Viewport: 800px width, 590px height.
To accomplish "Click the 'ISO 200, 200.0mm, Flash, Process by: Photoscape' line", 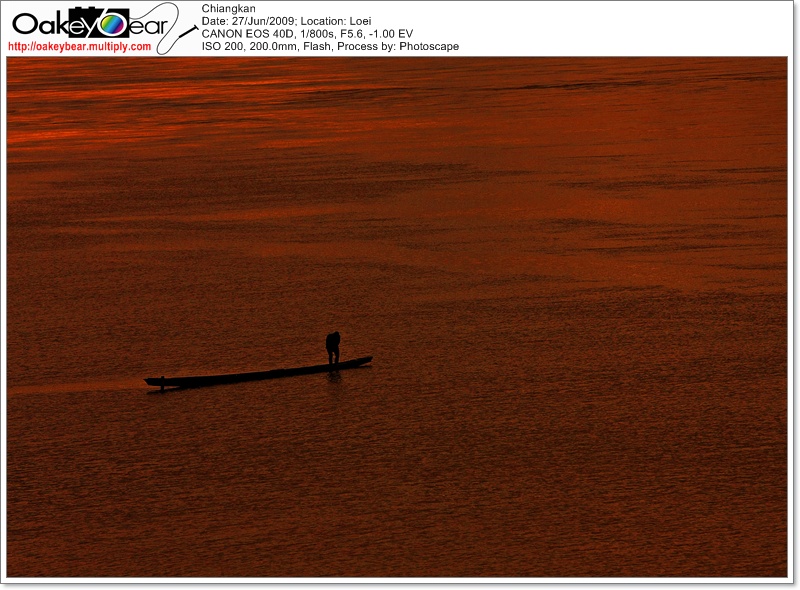I will [330, 46].
